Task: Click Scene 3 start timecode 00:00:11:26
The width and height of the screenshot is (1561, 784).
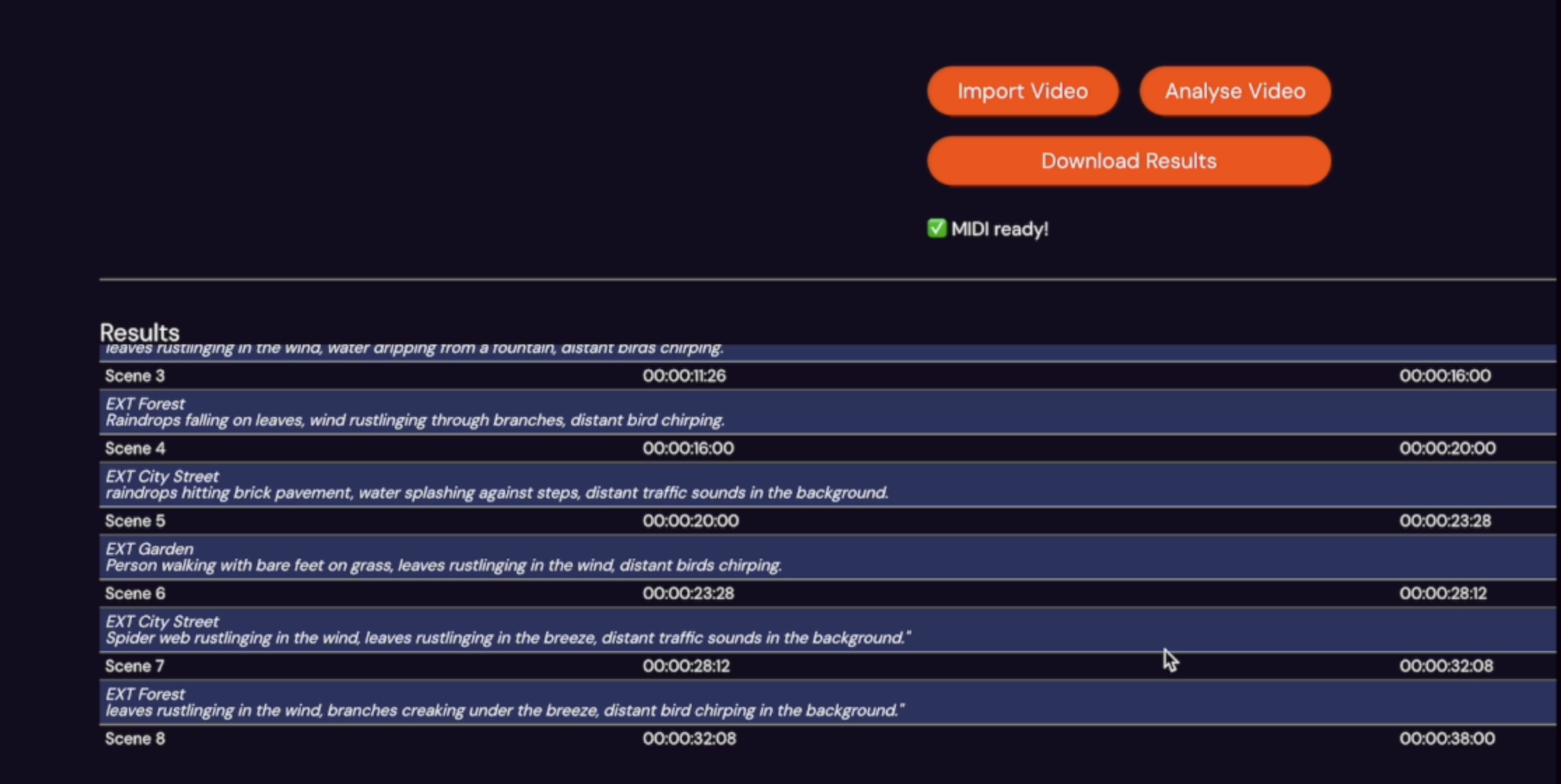Action: coord(684,376)
